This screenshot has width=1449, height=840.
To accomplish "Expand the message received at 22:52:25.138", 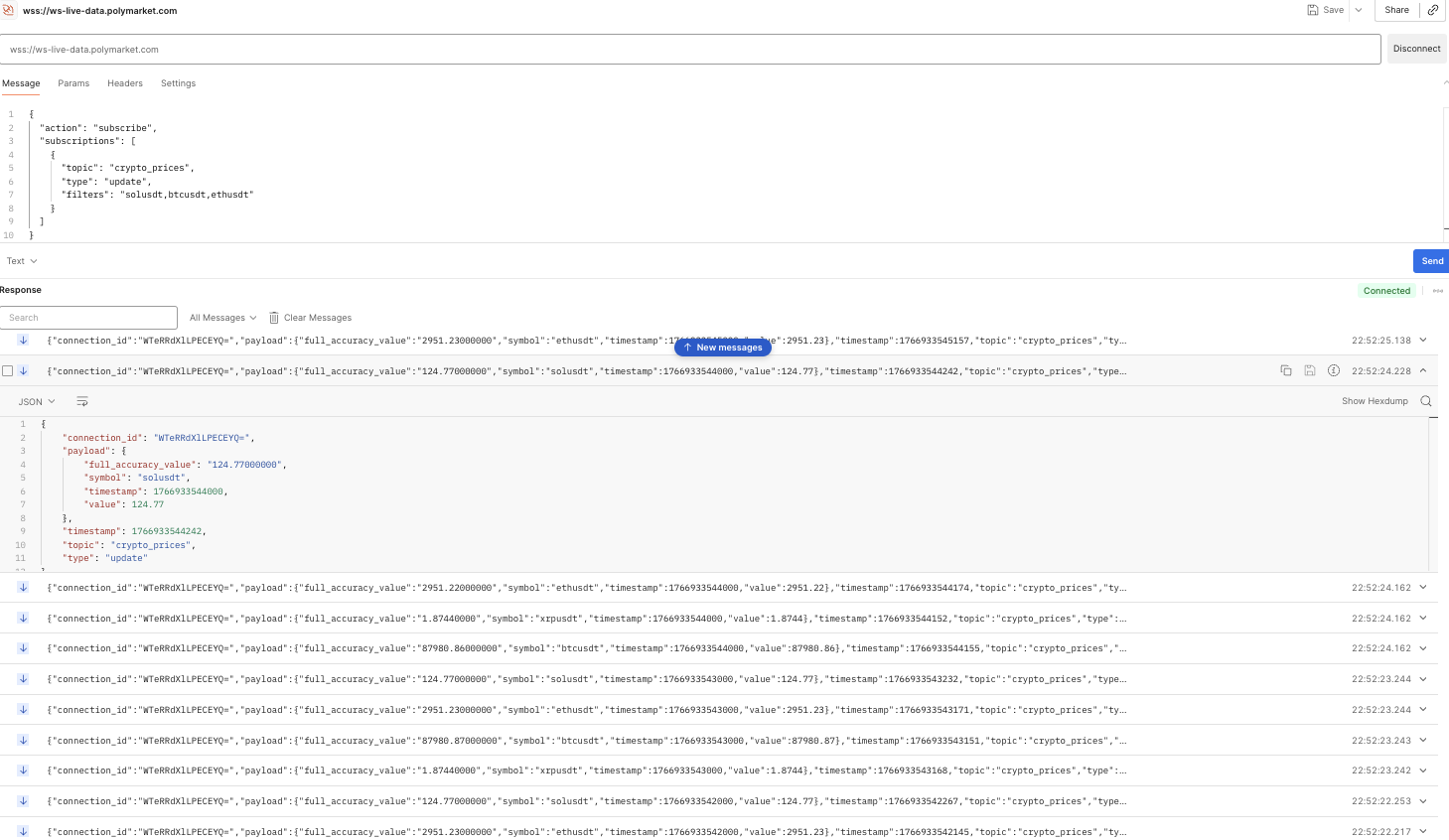I will [x=1423, y=340].
